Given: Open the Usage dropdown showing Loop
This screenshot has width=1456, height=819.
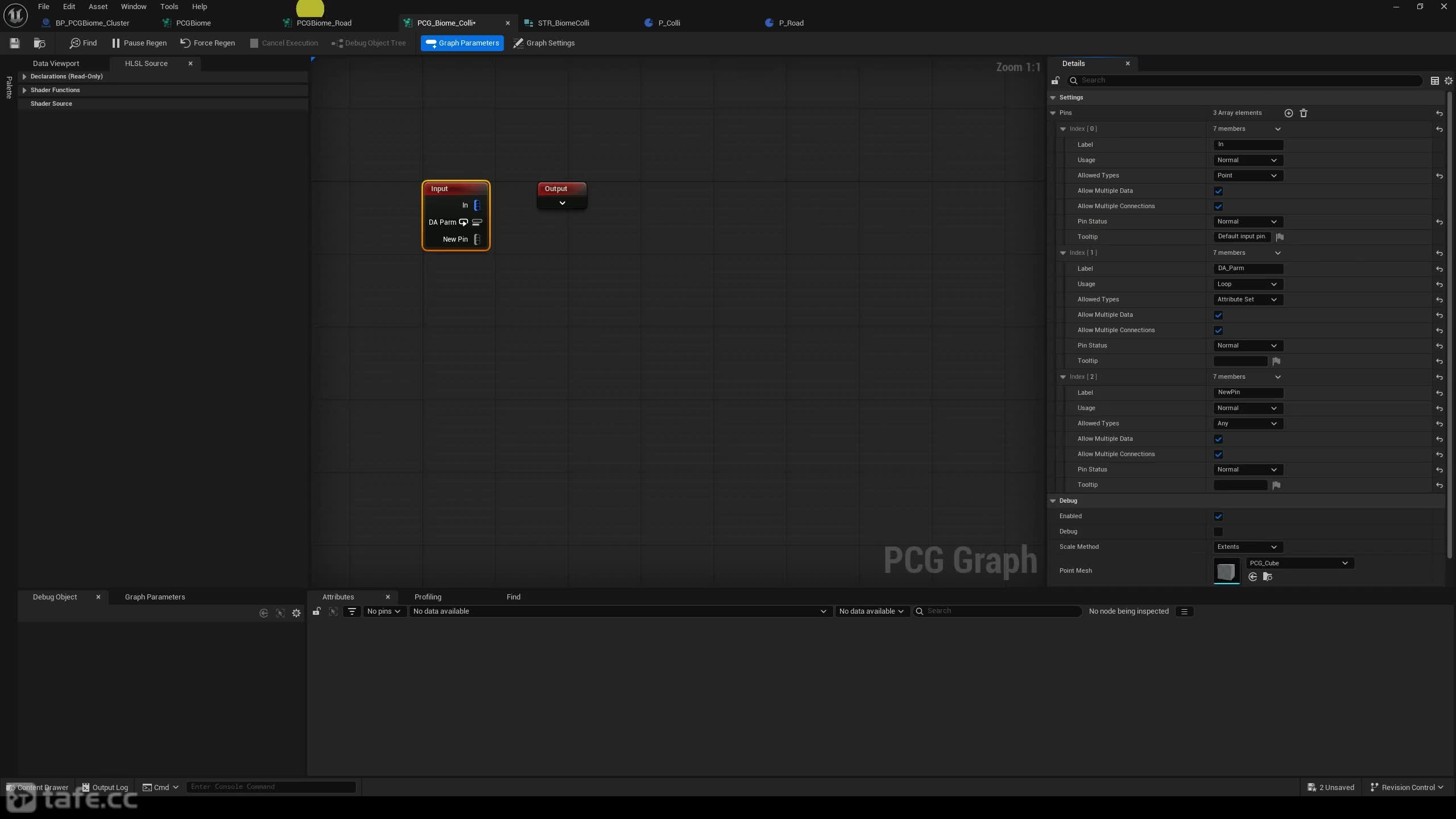Looking at the screenshot, I should click(1248, 284).
